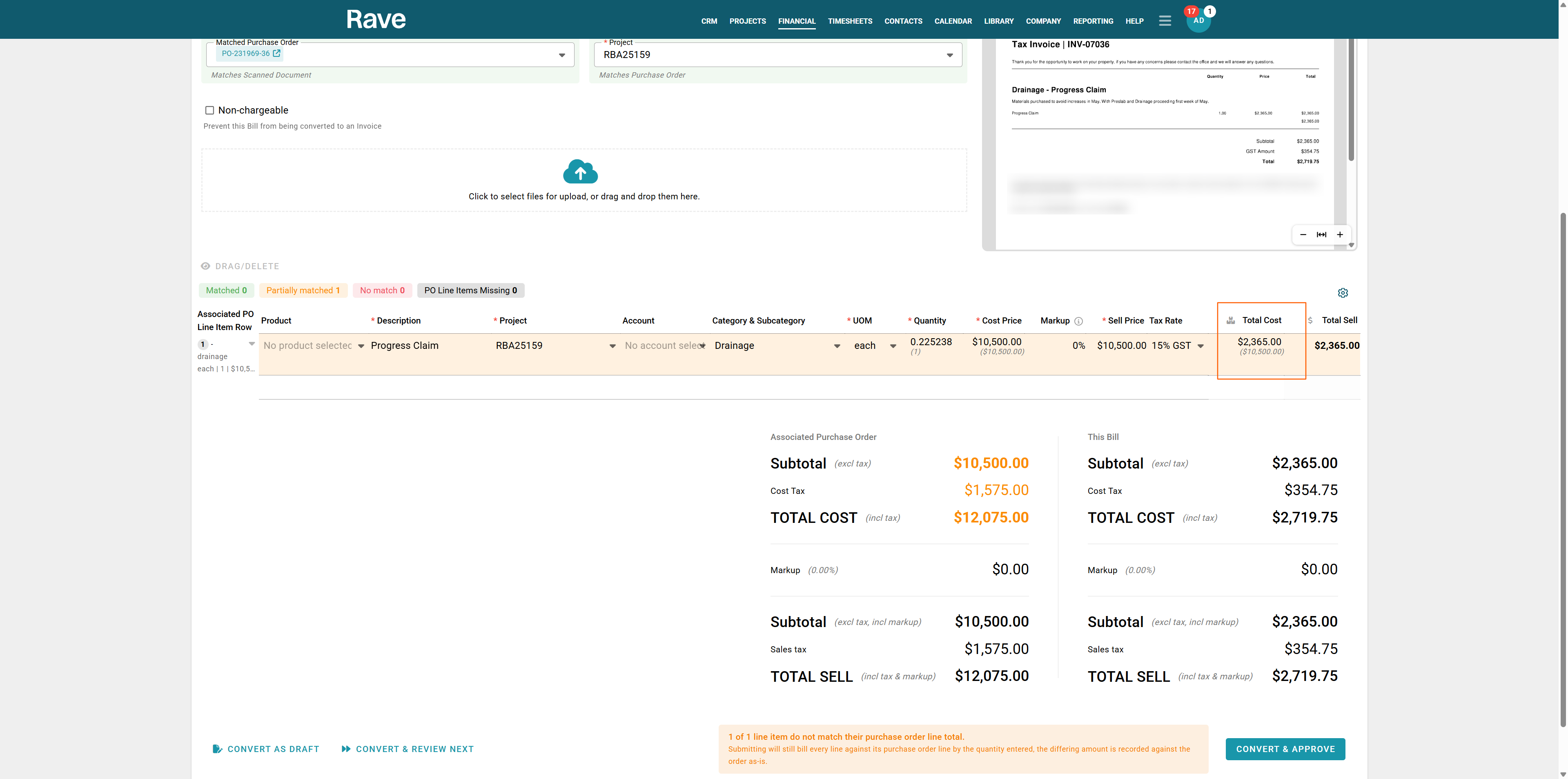Edit the Quantity field 0.225238

[931, 342]
